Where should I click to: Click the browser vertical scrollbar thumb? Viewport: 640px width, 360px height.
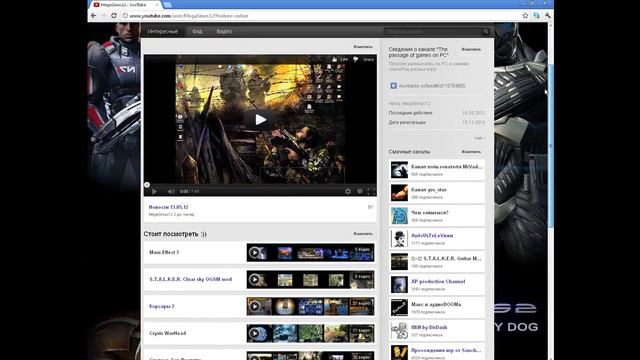tap(551, 146)
